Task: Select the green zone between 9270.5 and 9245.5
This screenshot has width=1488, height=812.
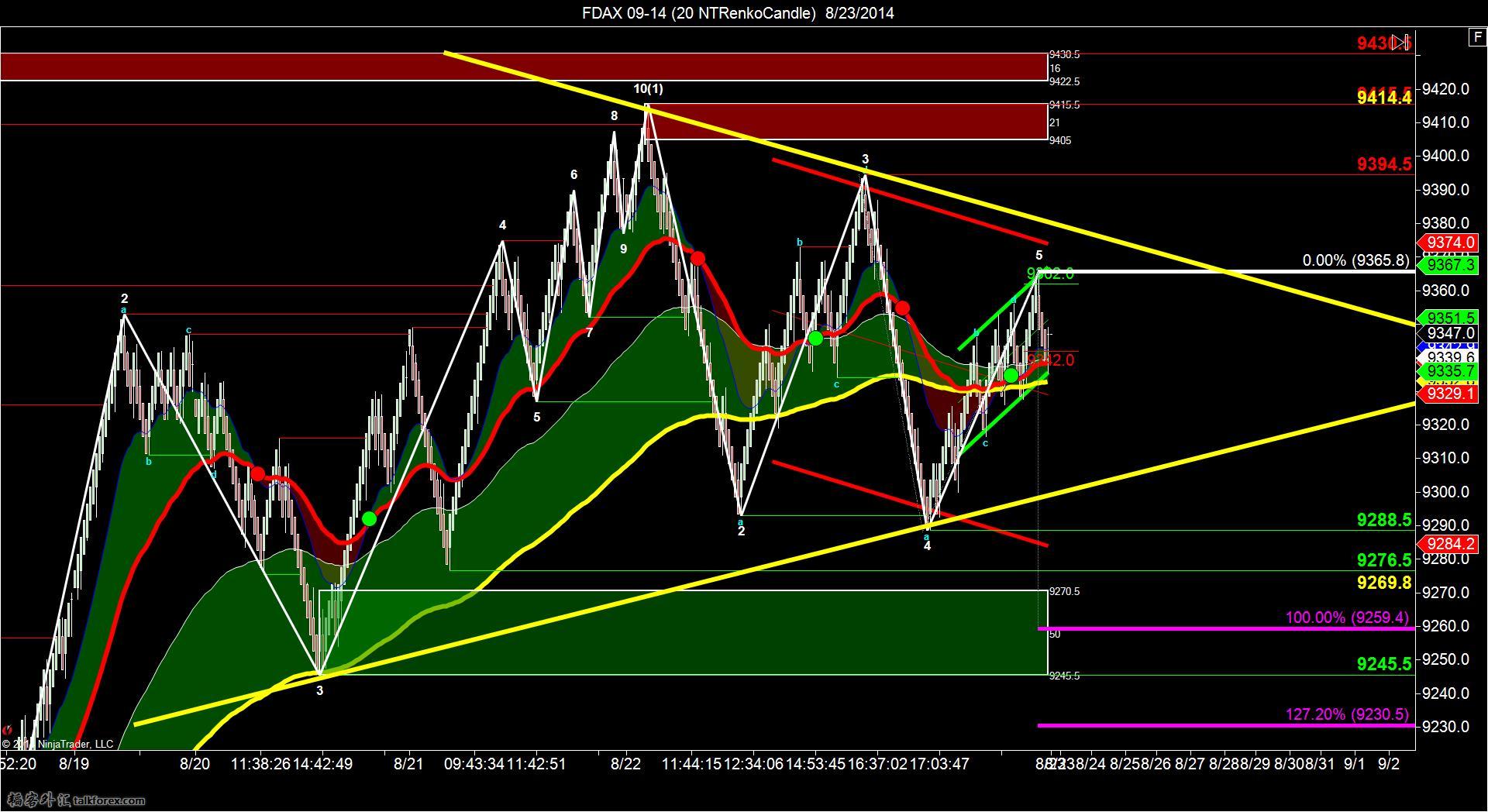Action: click(x=683, y=632)
